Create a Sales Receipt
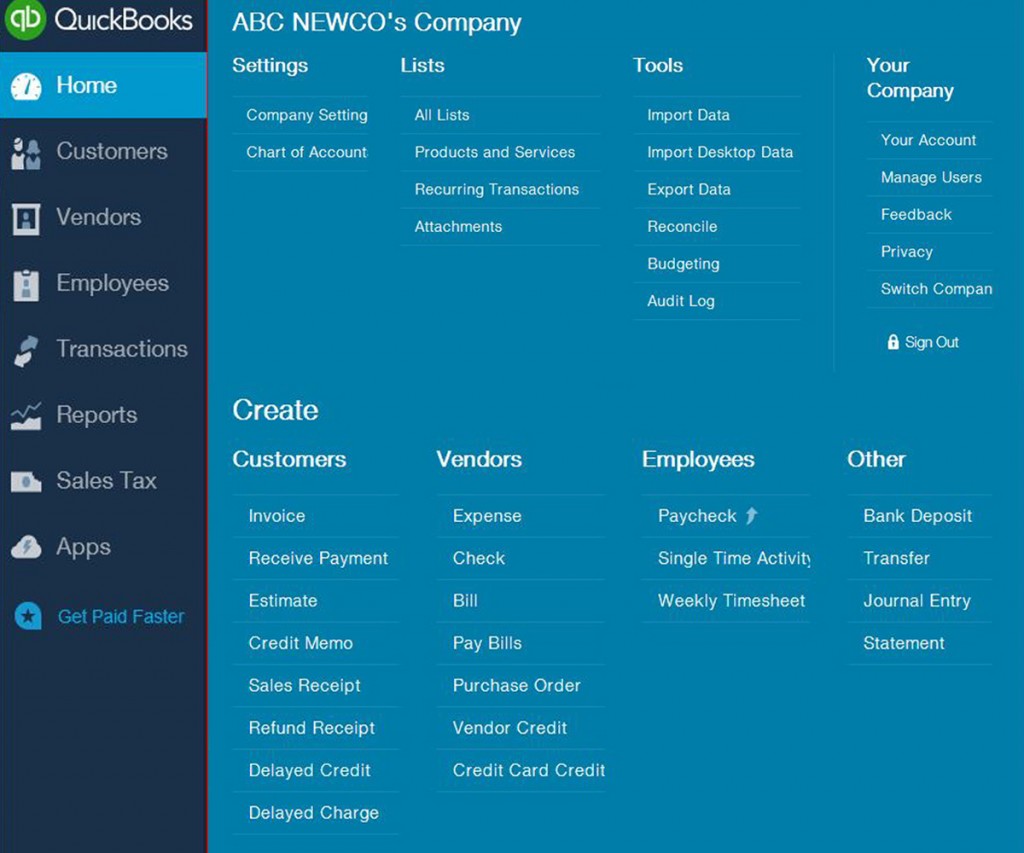This screenshot has height=853, width=1024. tap(305, 686)
